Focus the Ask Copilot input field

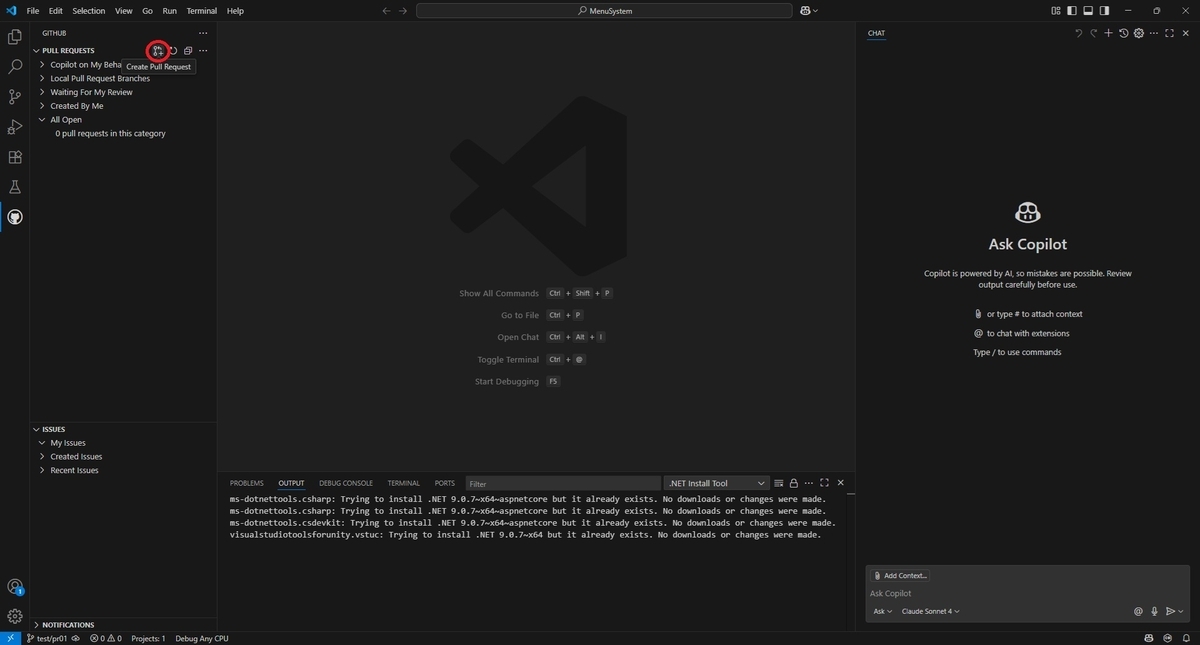click(x=1027, y=593)
